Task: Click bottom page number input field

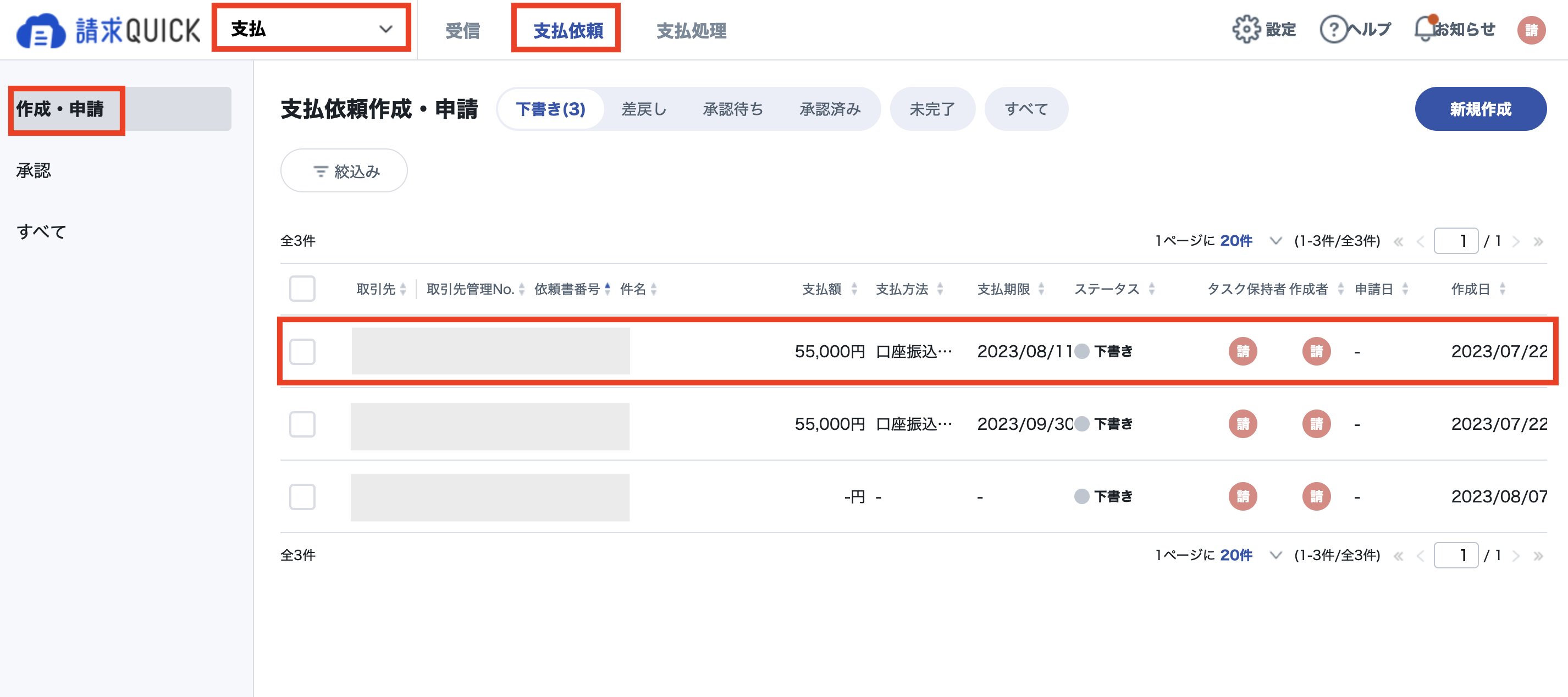Action: coord(1455,555)
